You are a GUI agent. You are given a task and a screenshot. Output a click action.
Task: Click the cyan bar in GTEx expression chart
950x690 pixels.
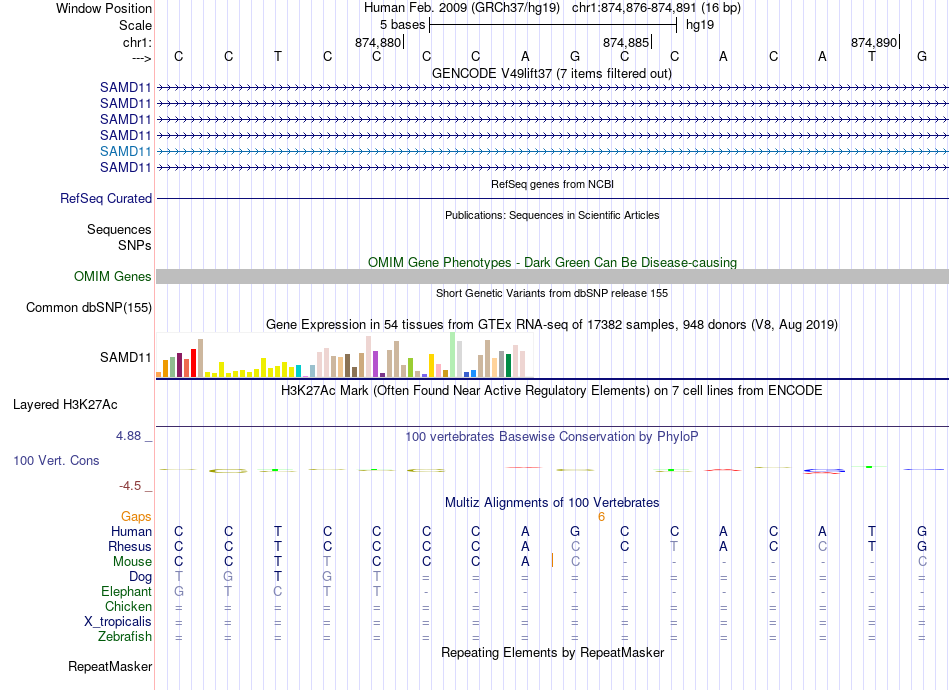(298, 371)
